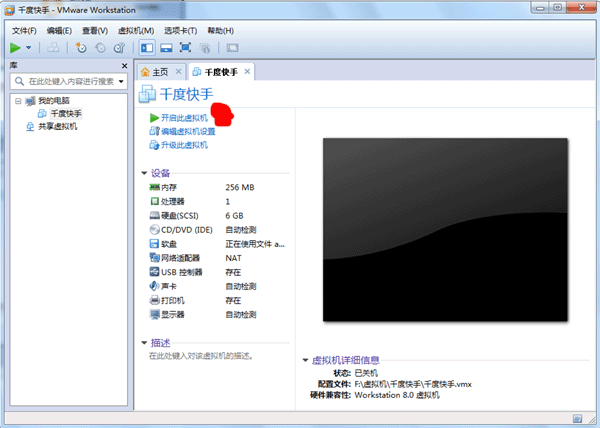
Task: Open the power options dropdown arrow
Action: click(x=28, y=47)
